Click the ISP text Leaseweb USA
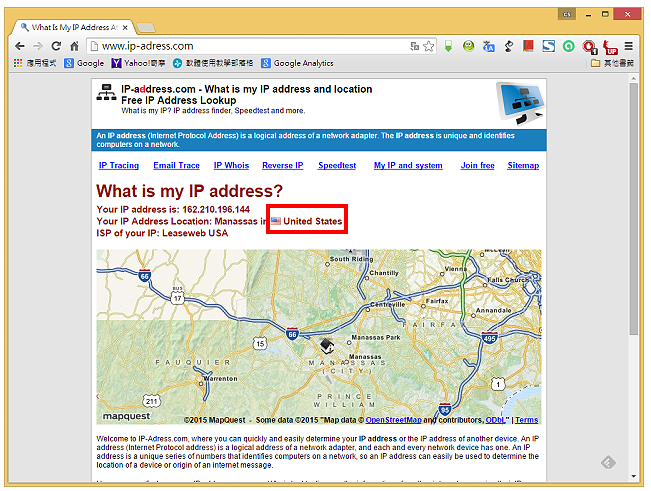 [195, 233]
